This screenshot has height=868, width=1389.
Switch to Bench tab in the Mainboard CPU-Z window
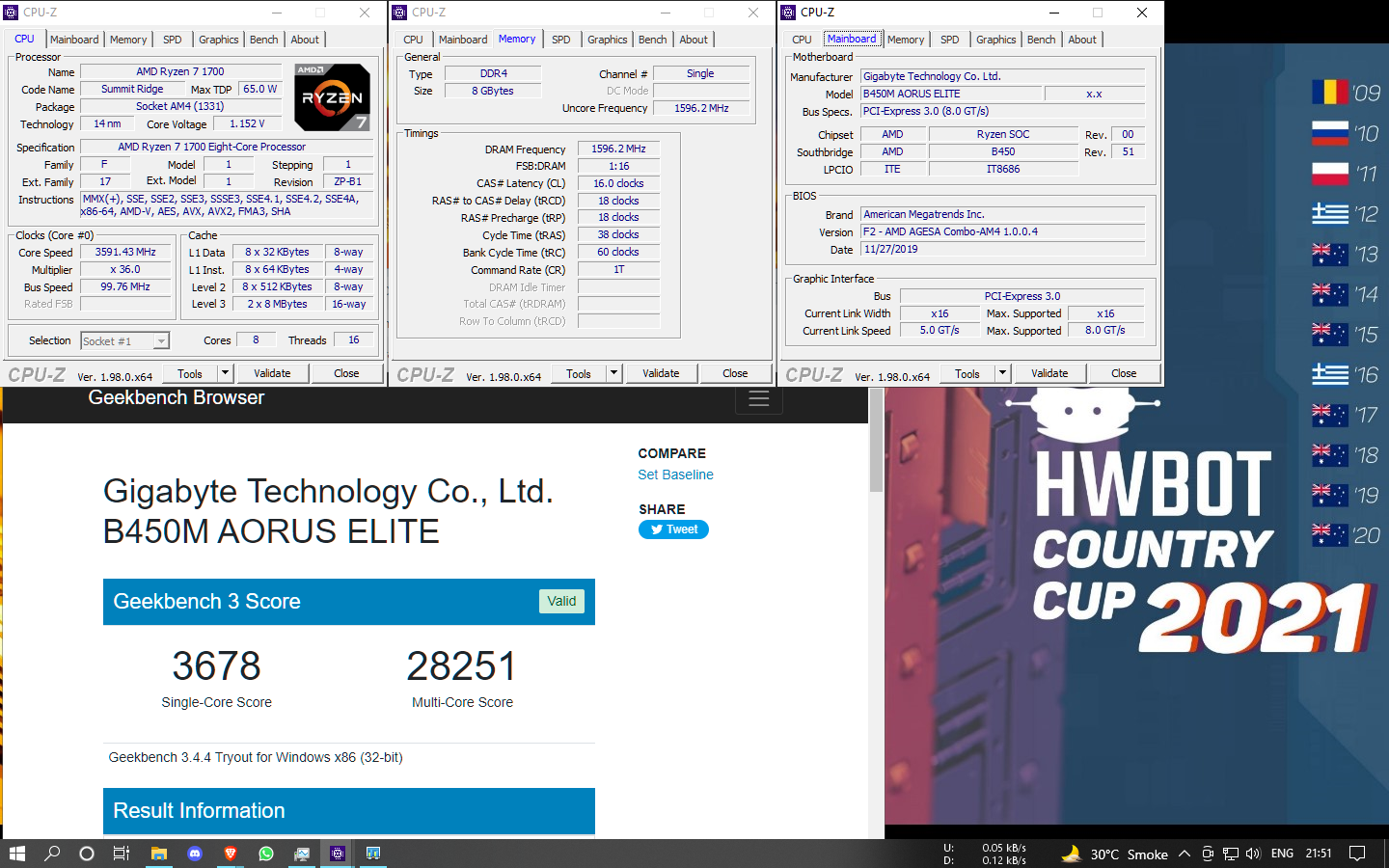point(1042,40)
